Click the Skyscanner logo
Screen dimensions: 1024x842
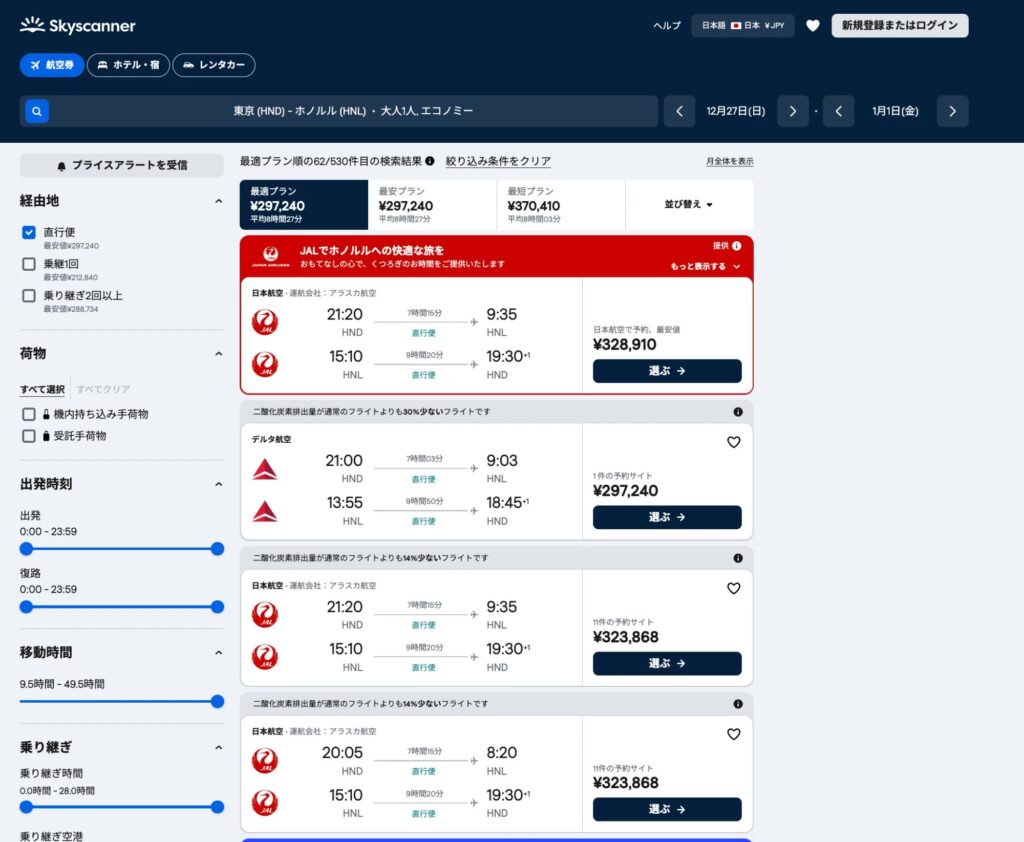78,25
